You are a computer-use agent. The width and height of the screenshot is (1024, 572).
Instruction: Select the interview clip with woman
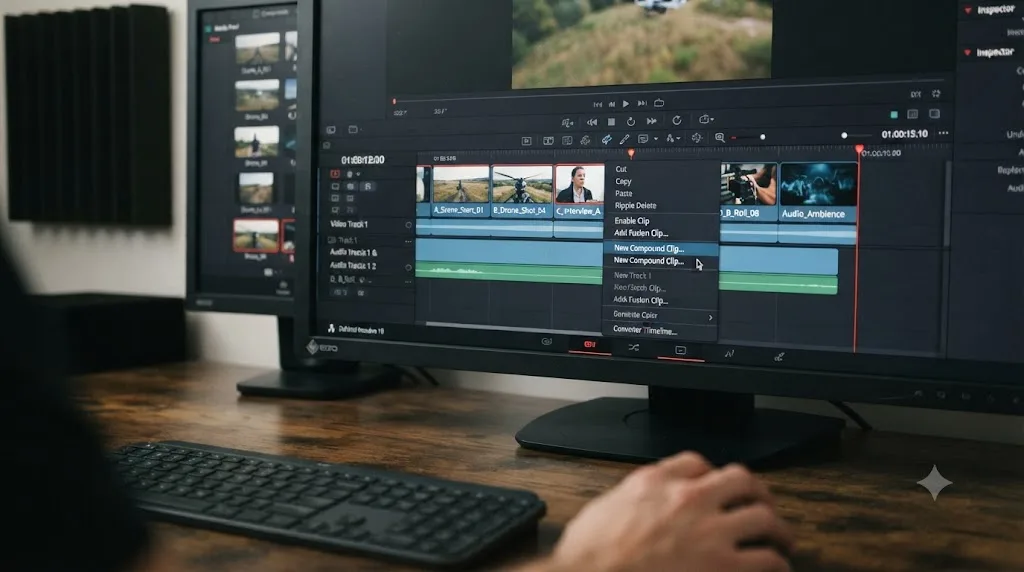(579, 191)
